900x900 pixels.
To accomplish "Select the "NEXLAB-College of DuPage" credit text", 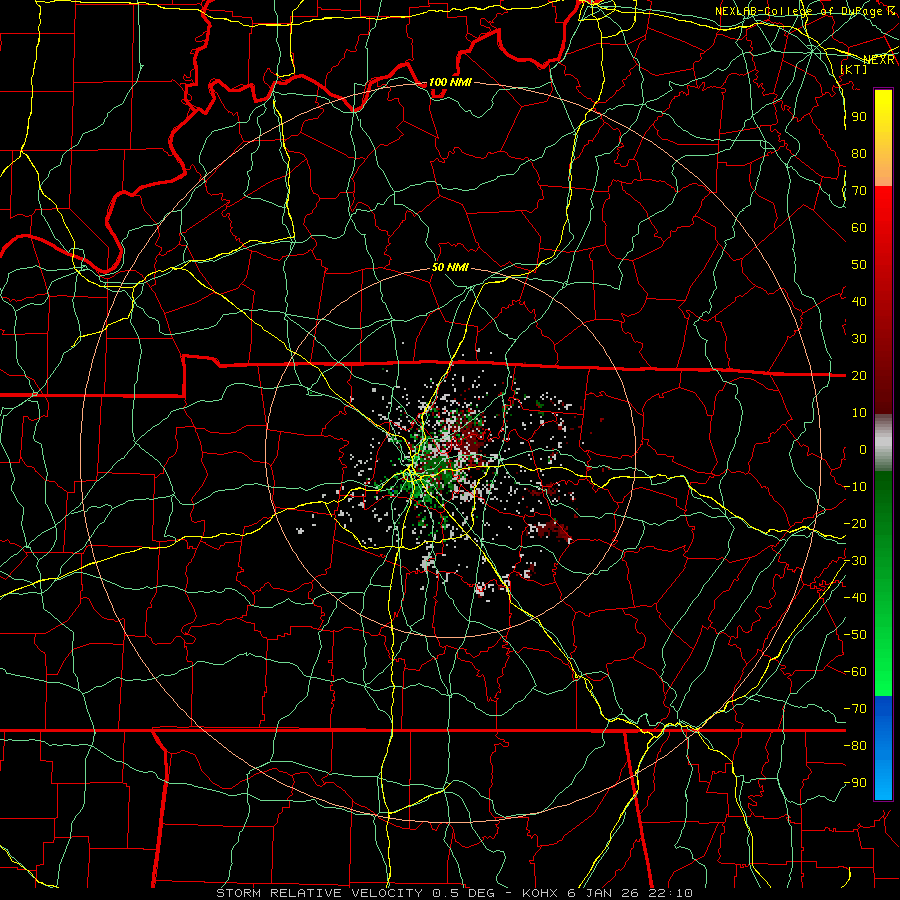I will 800,11.
